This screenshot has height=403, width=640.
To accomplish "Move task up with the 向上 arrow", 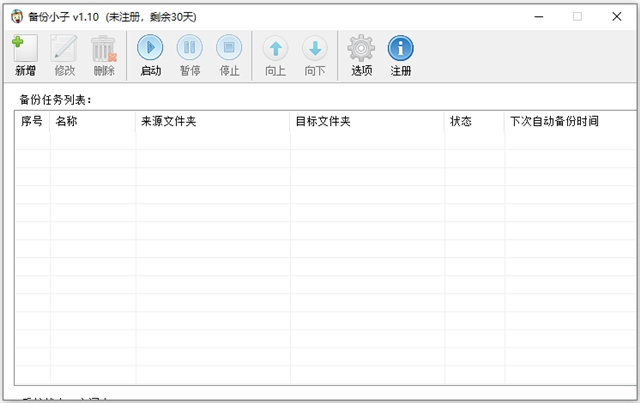I will click(276, 48).
